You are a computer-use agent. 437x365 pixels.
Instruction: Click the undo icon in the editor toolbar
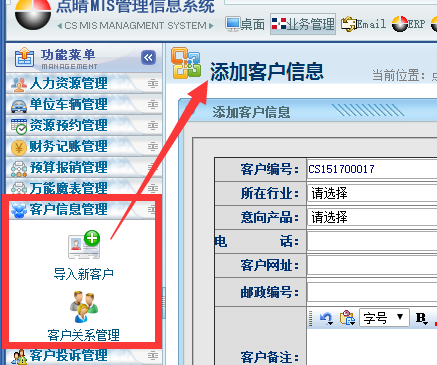click(325, 318)
